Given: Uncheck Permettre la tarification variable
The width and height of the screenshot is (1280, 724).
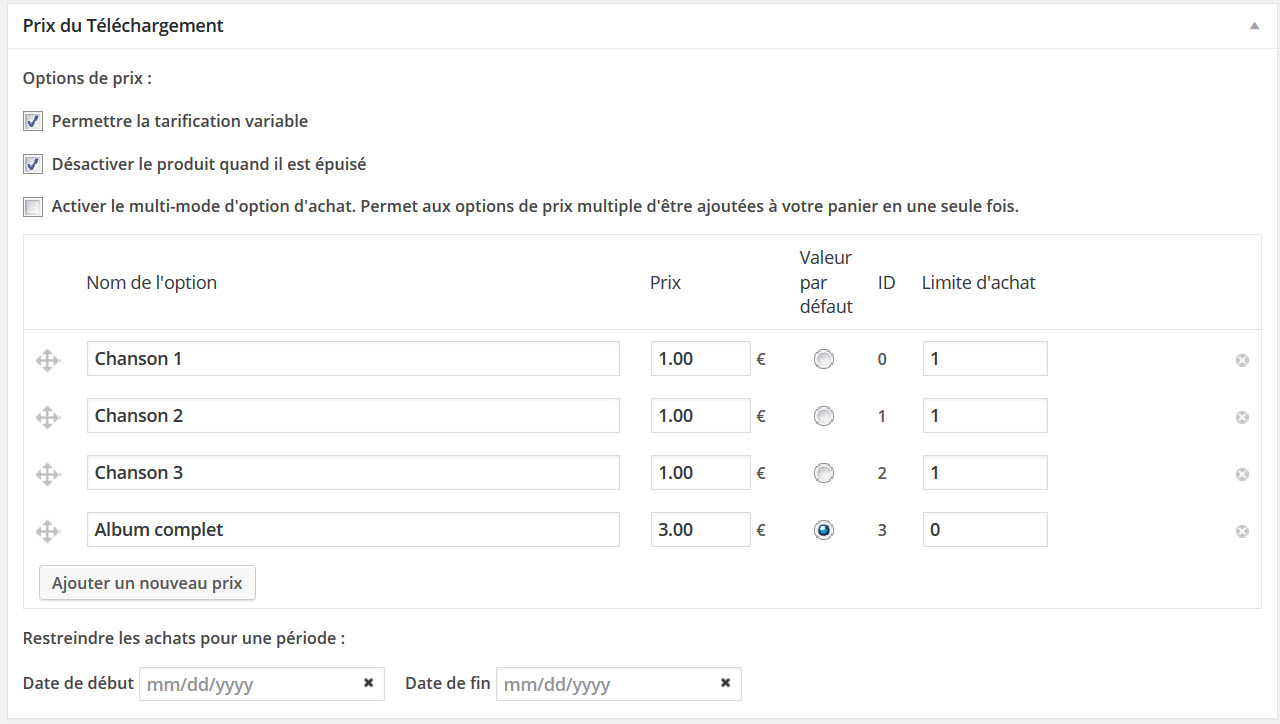Looking at the screenshot, I should tap(33, 122).
